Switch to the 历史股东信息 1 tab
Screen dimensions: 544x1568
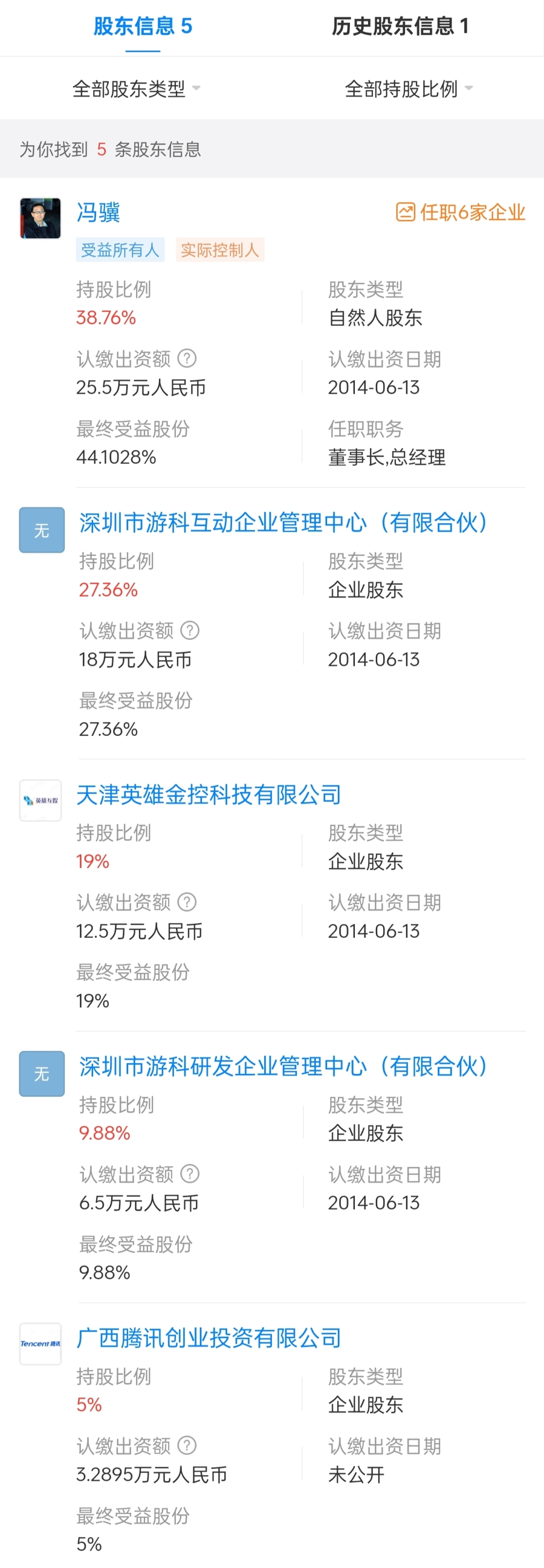click(400, 26)
